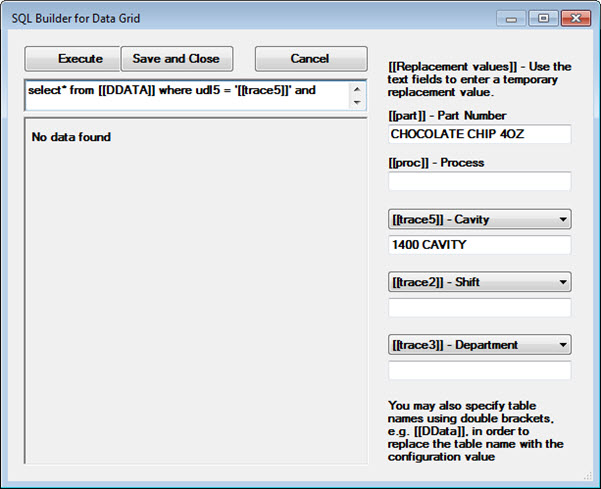
Task: Click the empty Process replacement field
Action: click(x=479, y=181)
